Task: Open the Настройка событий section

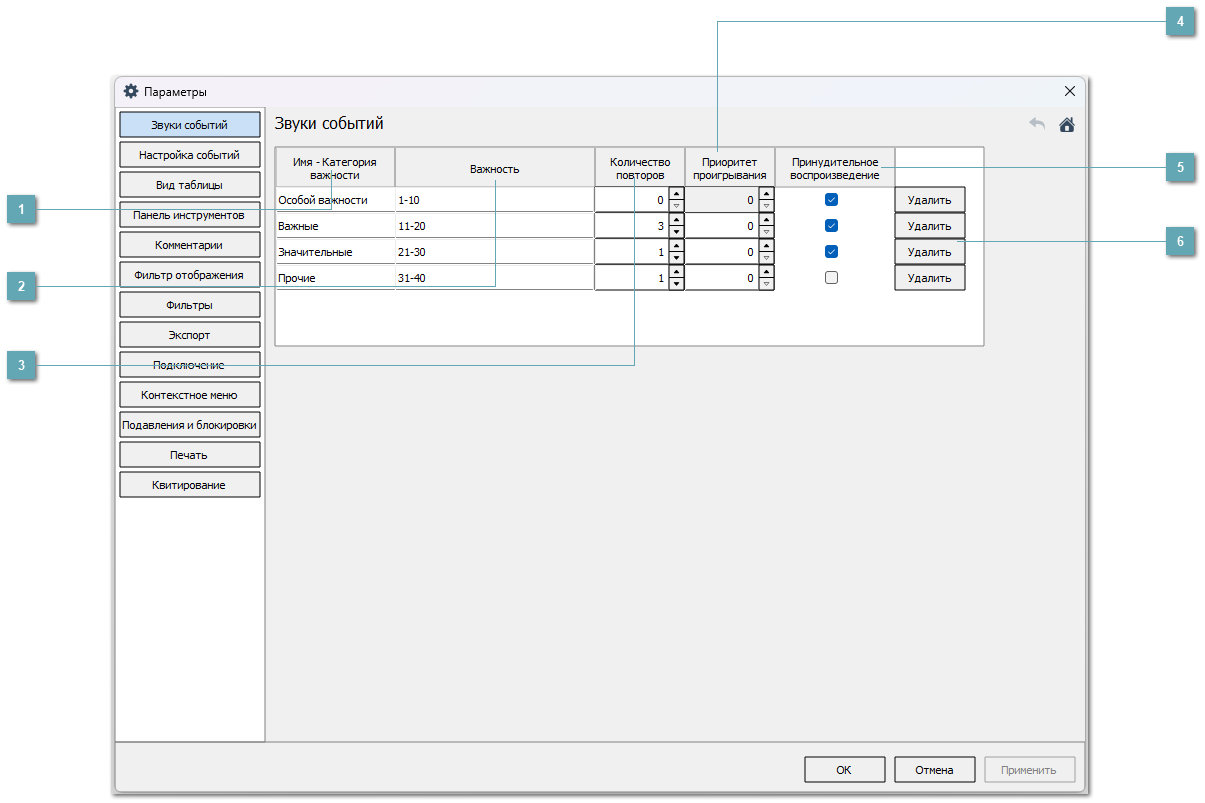Action: click(189, 155)
